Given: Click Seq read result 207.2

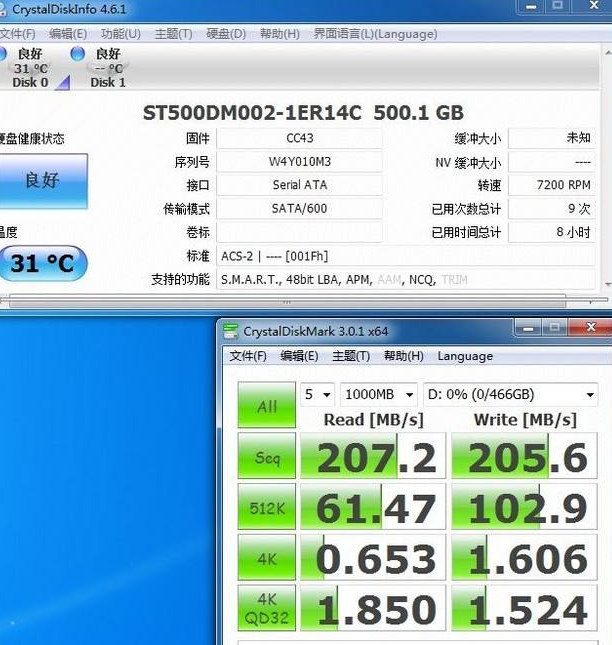Looking at the screenshot, I should click(x=373, y=455).
